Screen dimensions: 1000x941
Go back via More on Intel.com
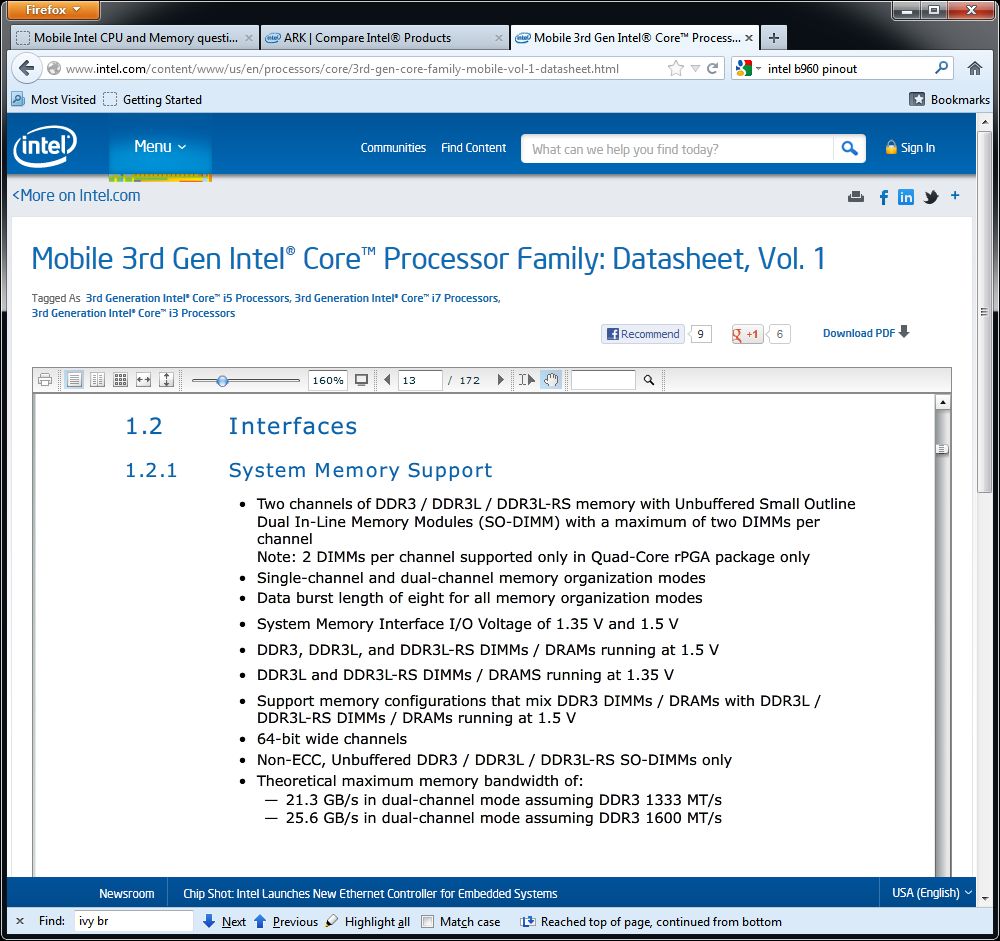pos(77,196)
